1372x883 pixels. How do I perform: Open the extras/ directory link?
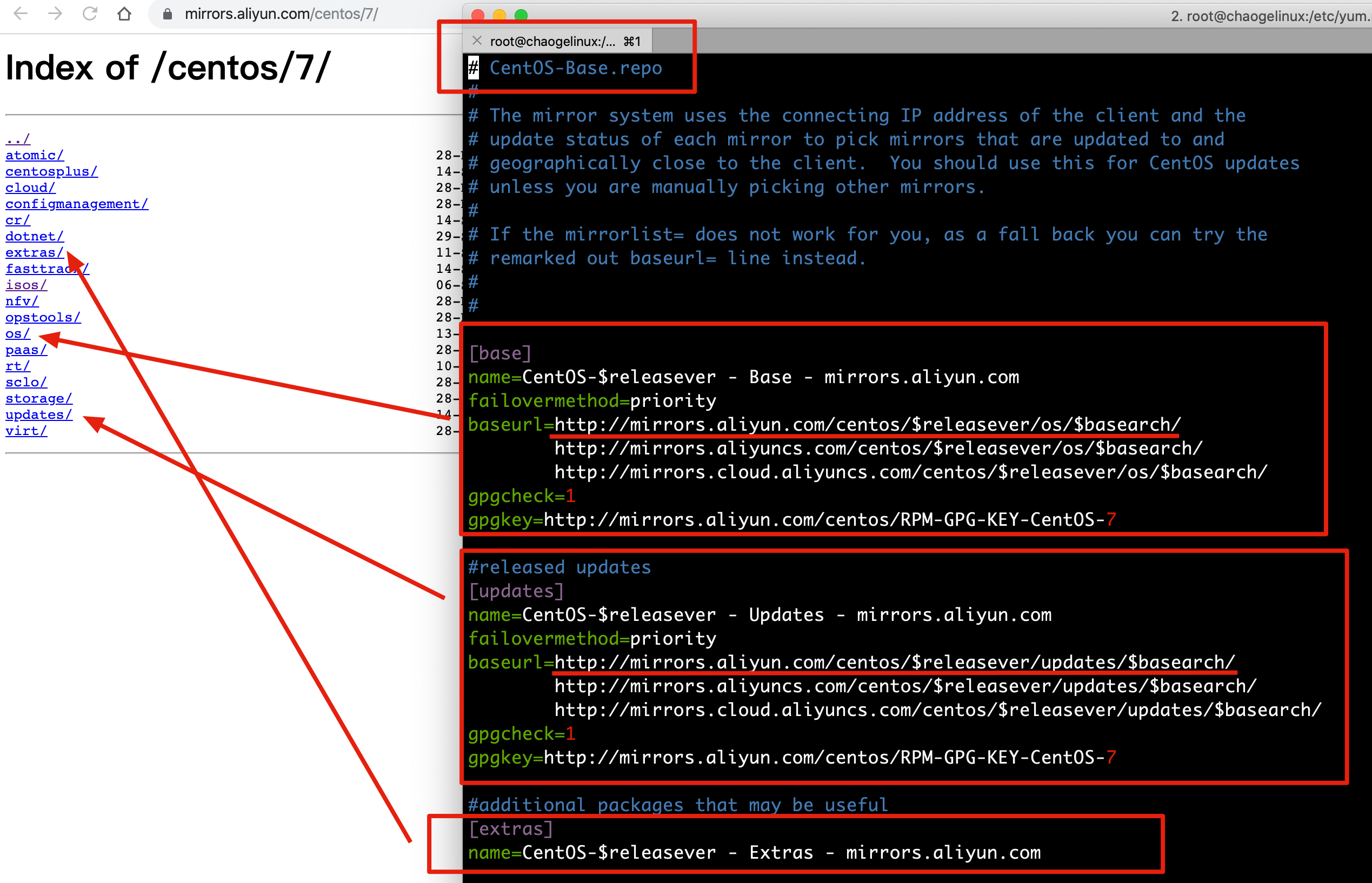[34, 252]
